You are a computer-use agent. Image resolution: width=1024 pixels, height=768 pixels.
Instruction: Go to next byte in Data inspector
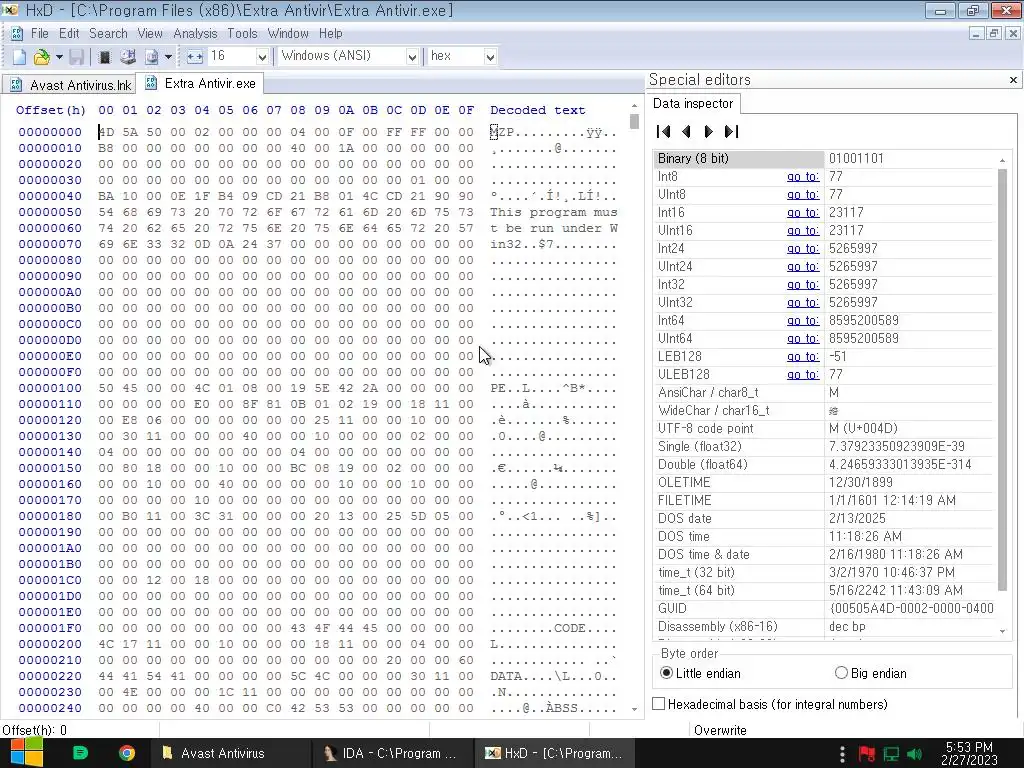tap(709, 131)
